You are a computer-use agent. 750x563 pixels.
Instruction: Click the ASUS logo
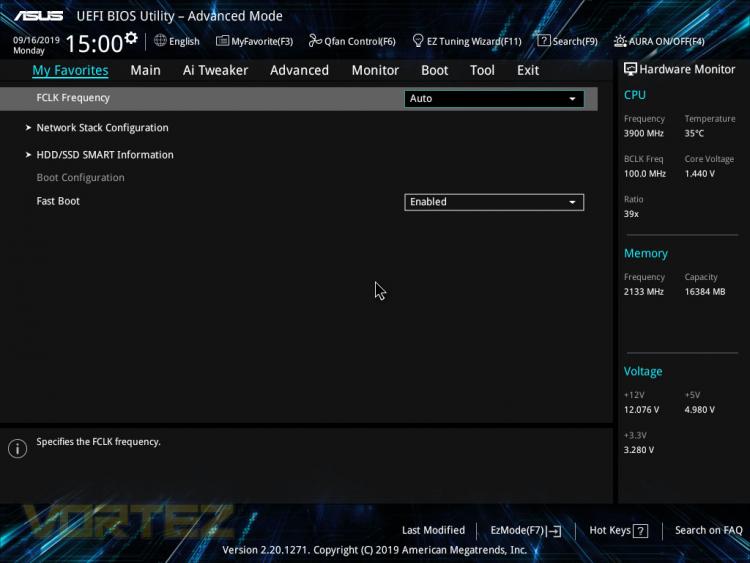[39, 16]
